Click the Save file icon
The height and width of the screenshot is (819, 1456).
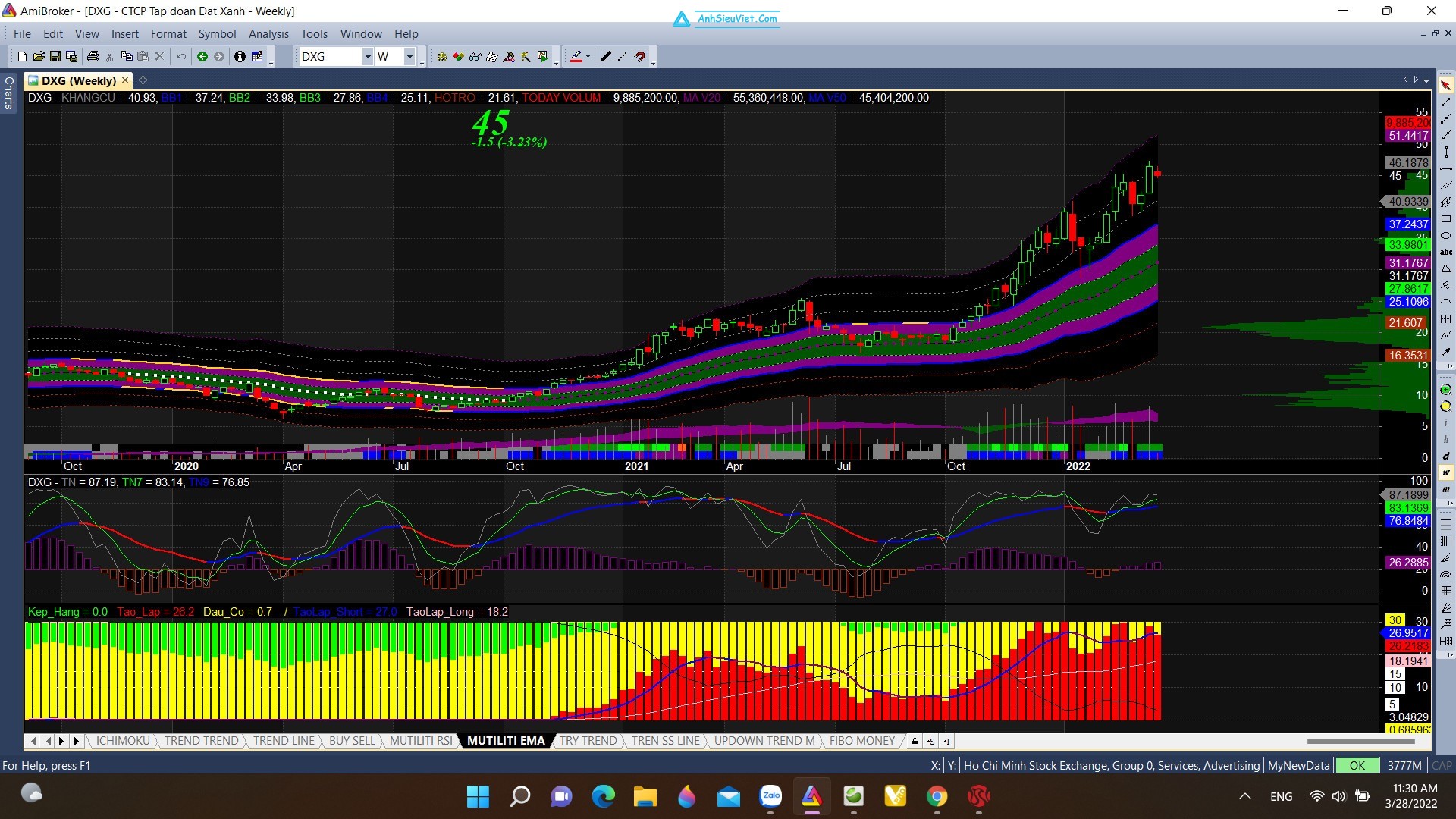point(55,56)
